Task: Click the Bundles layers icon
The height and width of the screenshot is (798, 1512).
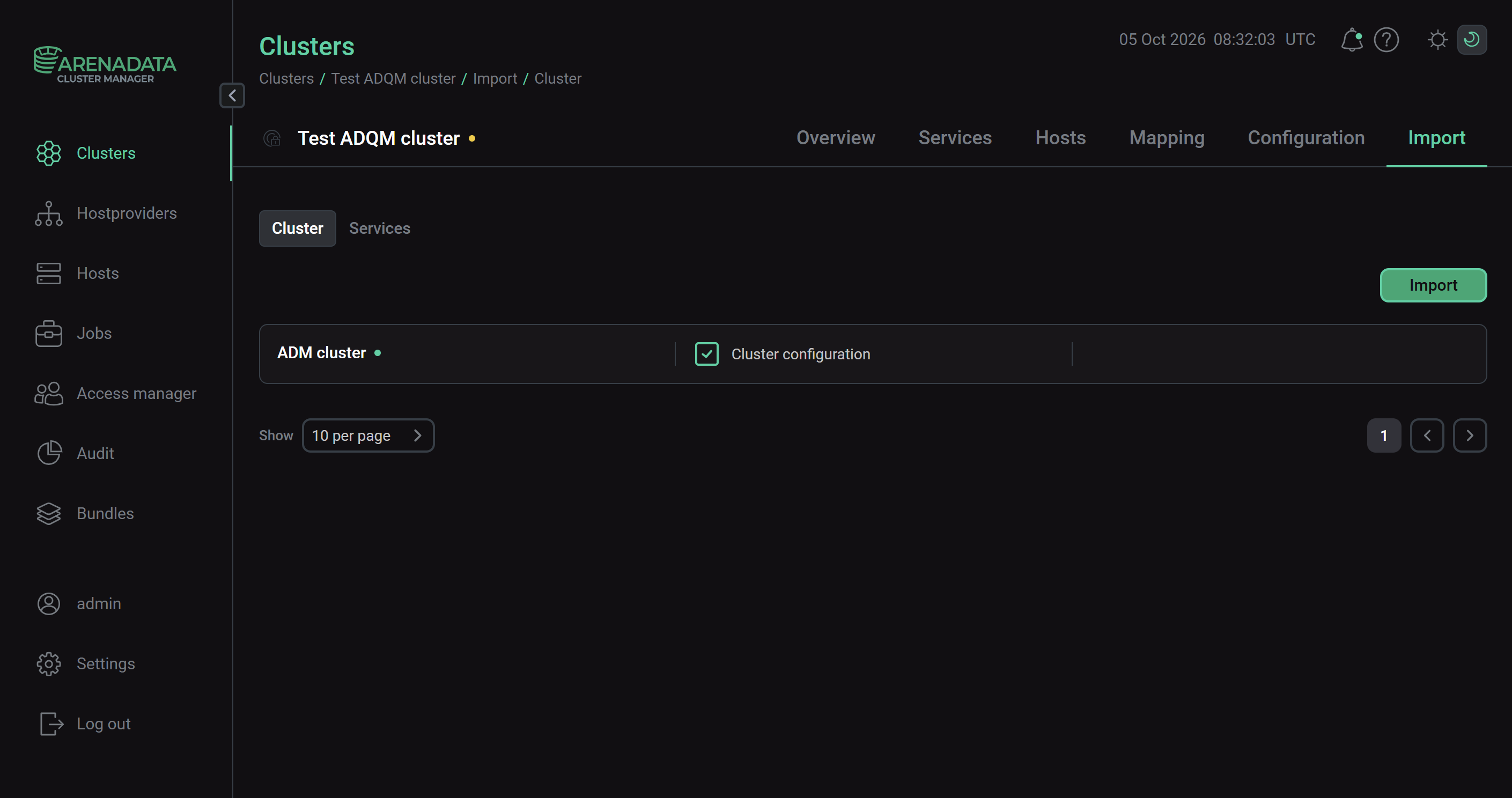Action: (49, 513)
